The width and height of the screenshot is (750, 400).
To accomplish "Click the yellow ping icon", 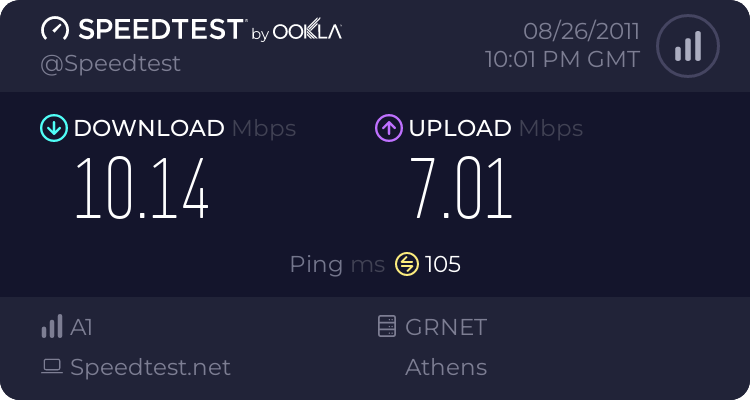I will (x=406, y=265).
